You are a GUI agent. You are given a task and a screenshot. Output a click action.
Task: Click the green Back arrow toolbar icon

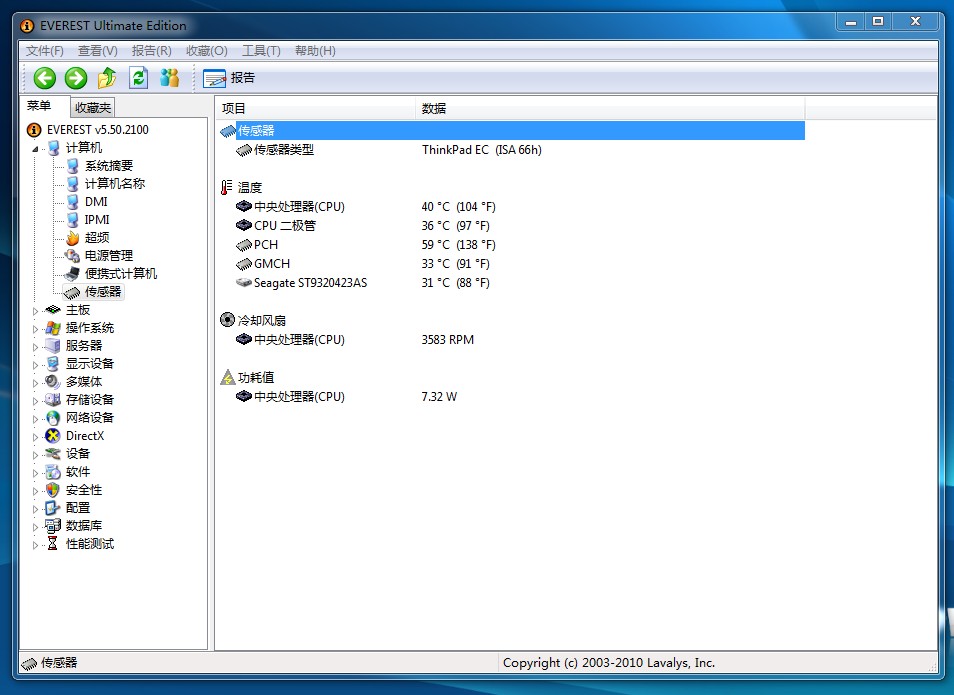(44, 78)
